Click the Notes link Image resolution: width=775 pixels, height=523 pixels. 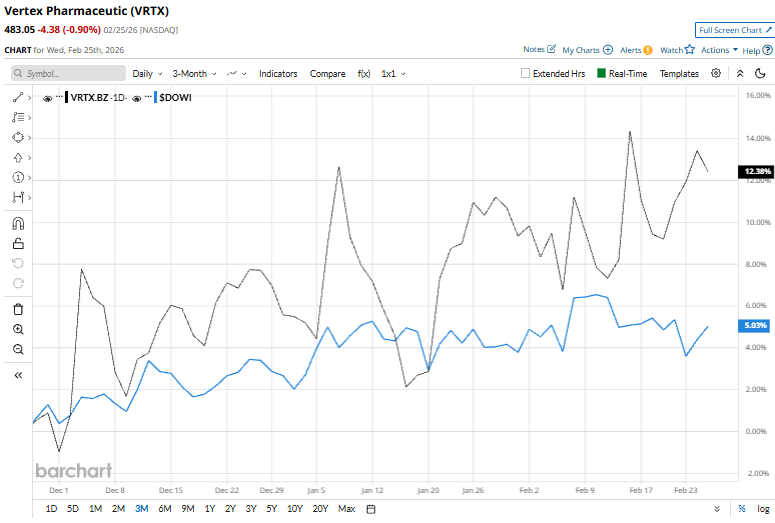pos(534,49)
